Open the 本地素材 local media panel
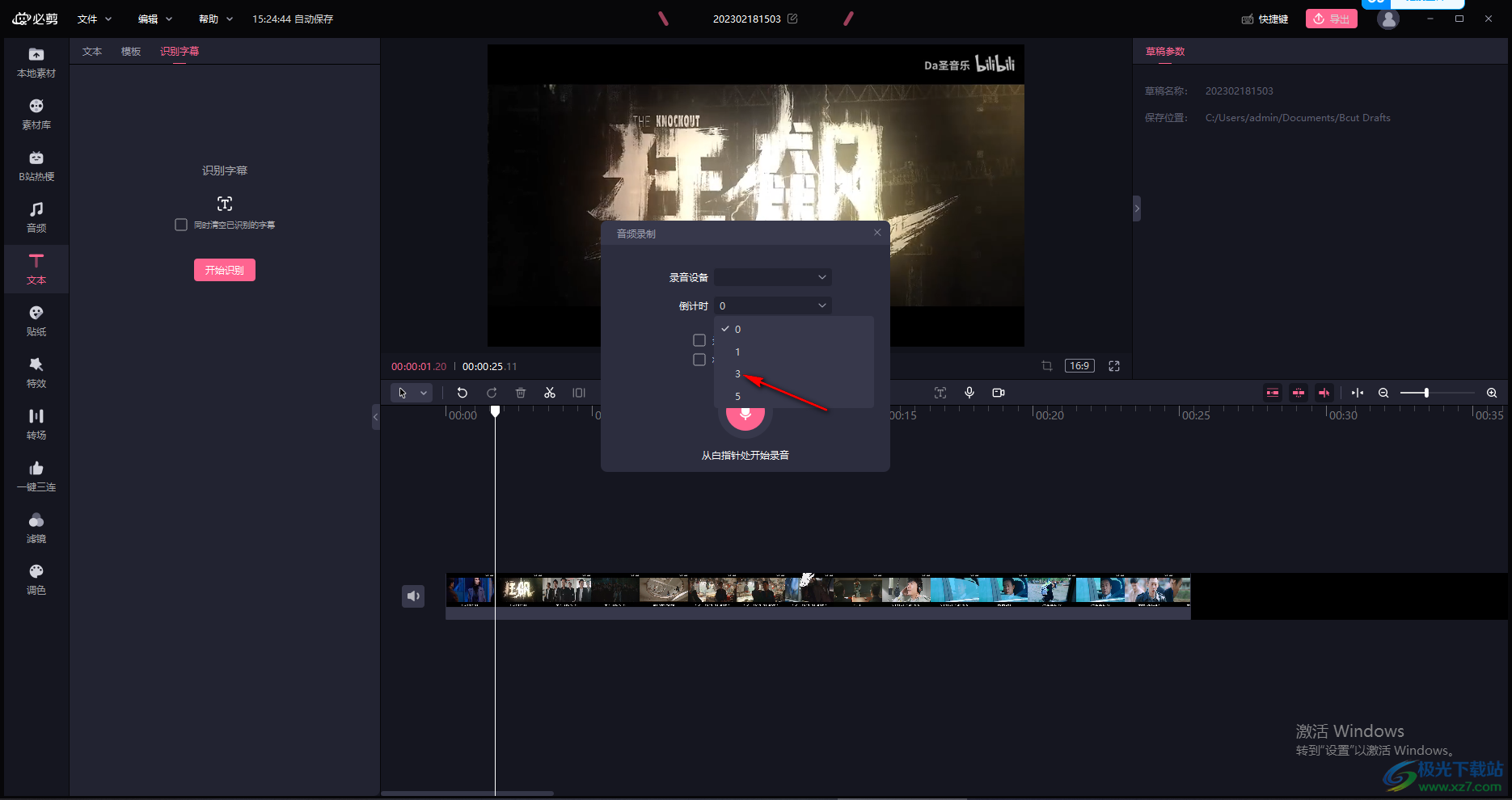The width and height of the screenshot is (1512, 800). pyautogui.click(x=36, y=63)
